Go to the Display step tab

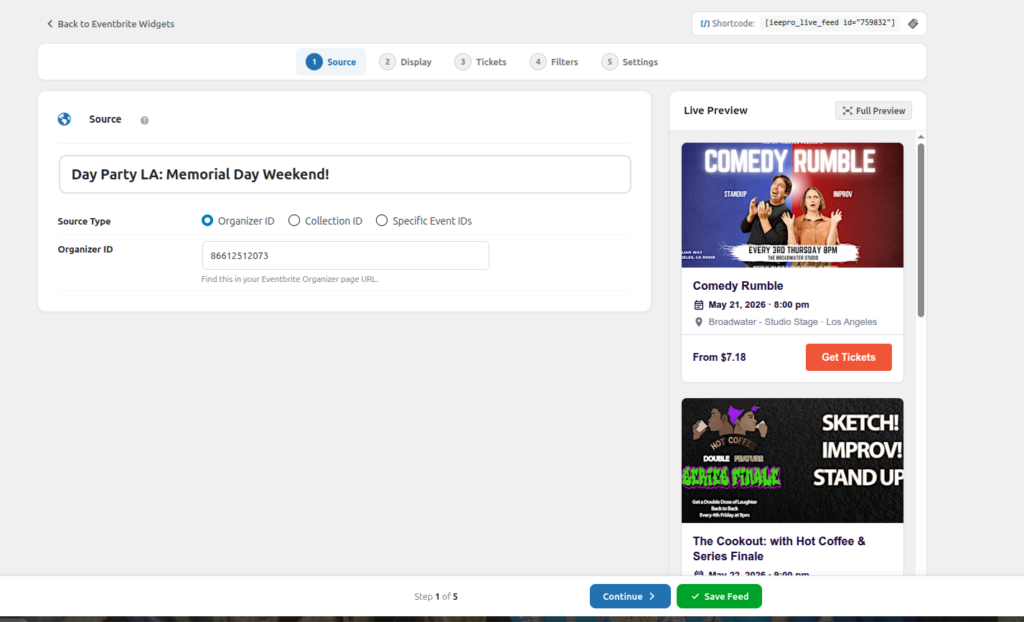(406, 62)
